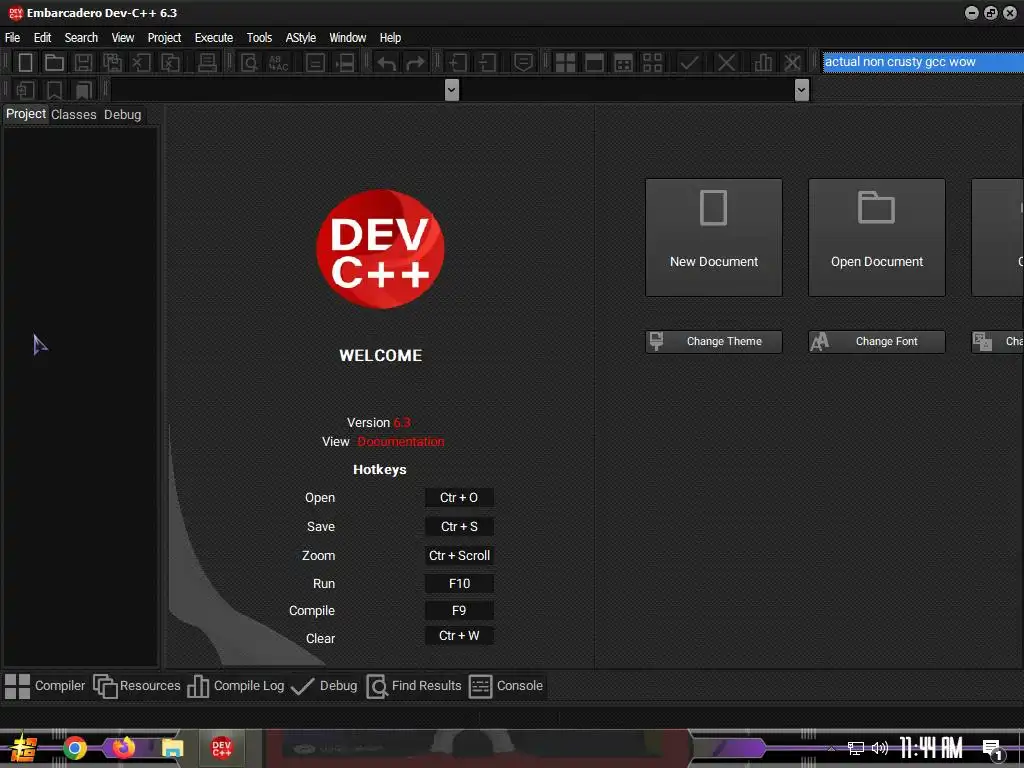Click the filled bookmark icon in second toolbar row
1024x768 pixels.
(x=83, y=89)
